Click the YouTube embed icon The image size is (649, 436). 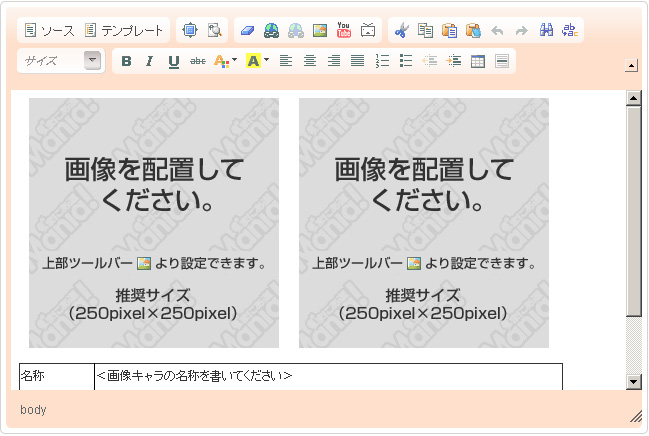point(344,31)
